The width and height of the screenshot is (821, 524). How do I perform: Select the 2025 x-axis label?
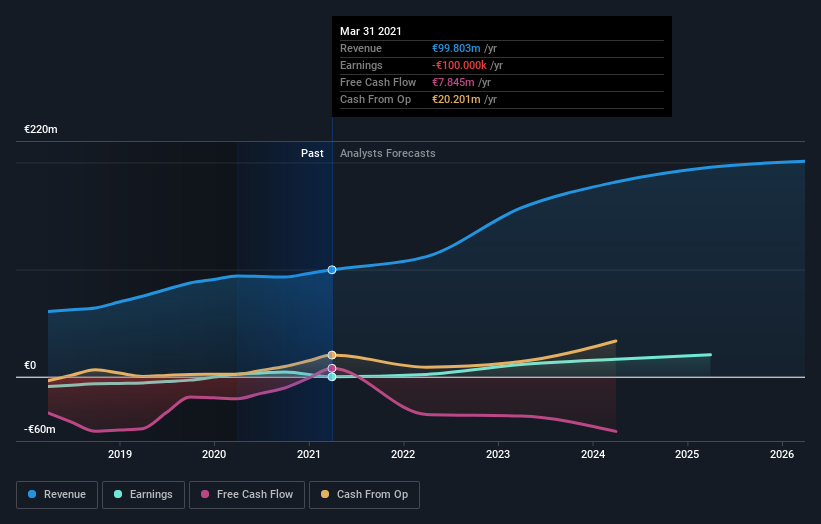(687, 454)
